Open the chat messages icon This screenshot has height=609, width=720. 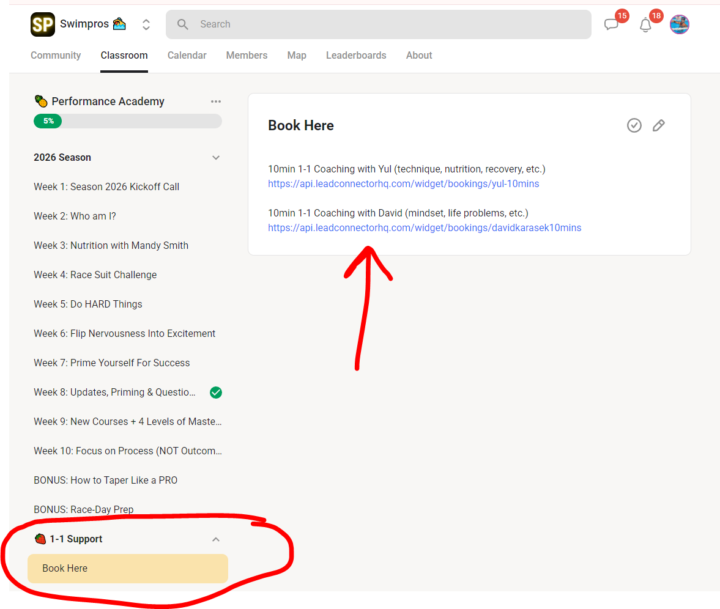pos(611,24)
